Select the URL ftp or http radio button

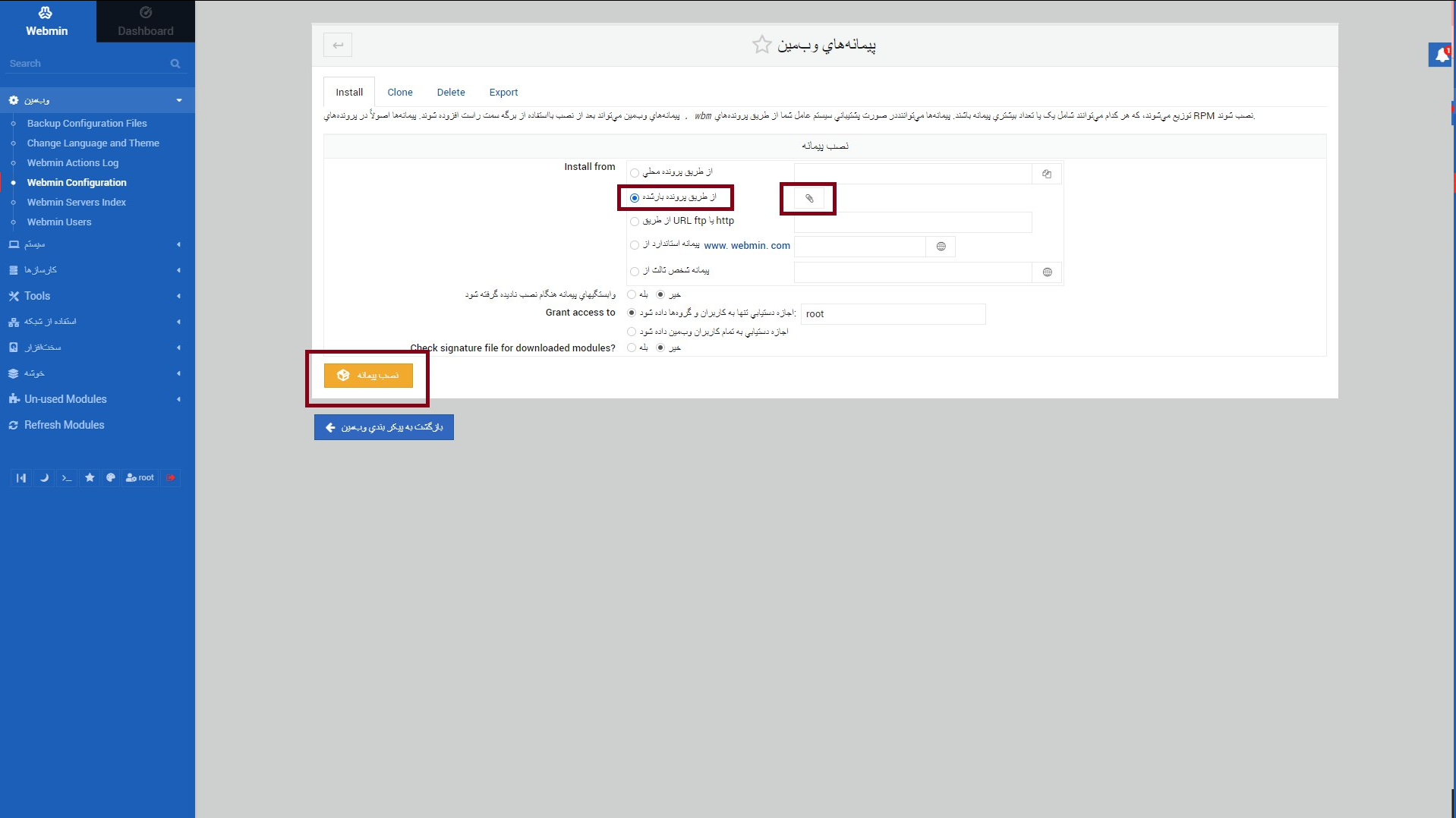(x=635, y=222)
